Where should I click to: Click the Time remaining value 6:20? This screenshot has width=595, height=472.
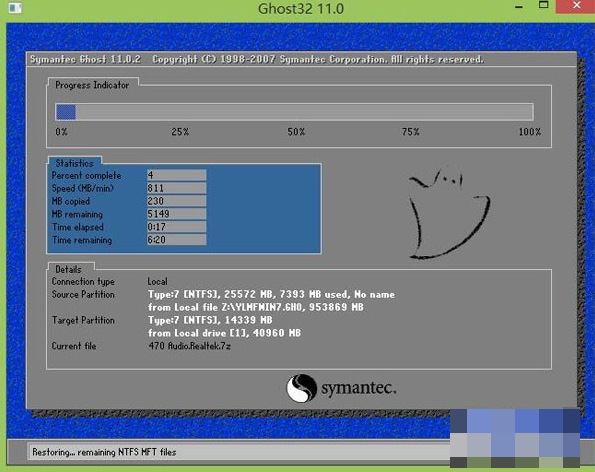point(176,239)
